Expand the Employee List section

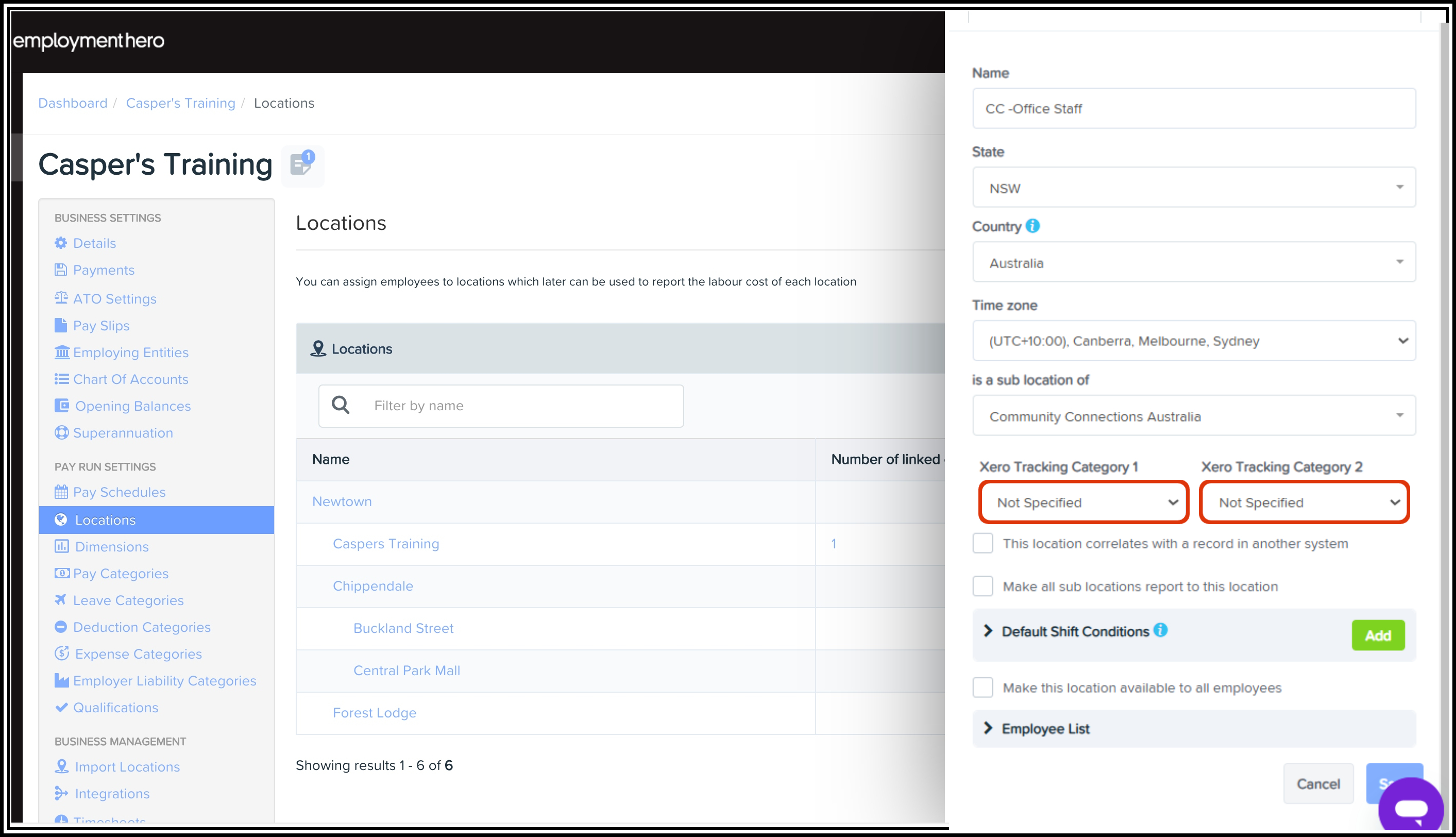[1044, 728]
